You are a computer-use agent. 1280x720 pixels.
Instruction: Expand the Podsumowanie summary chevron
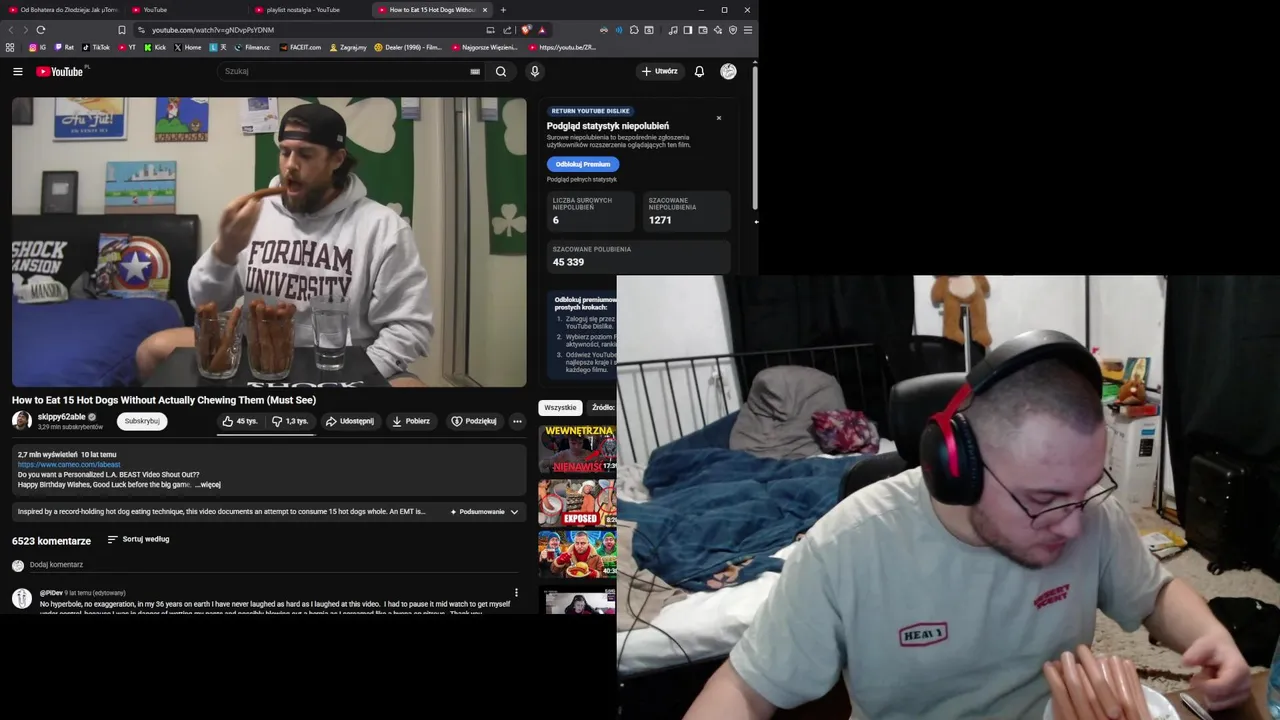(x=514, y=512)
